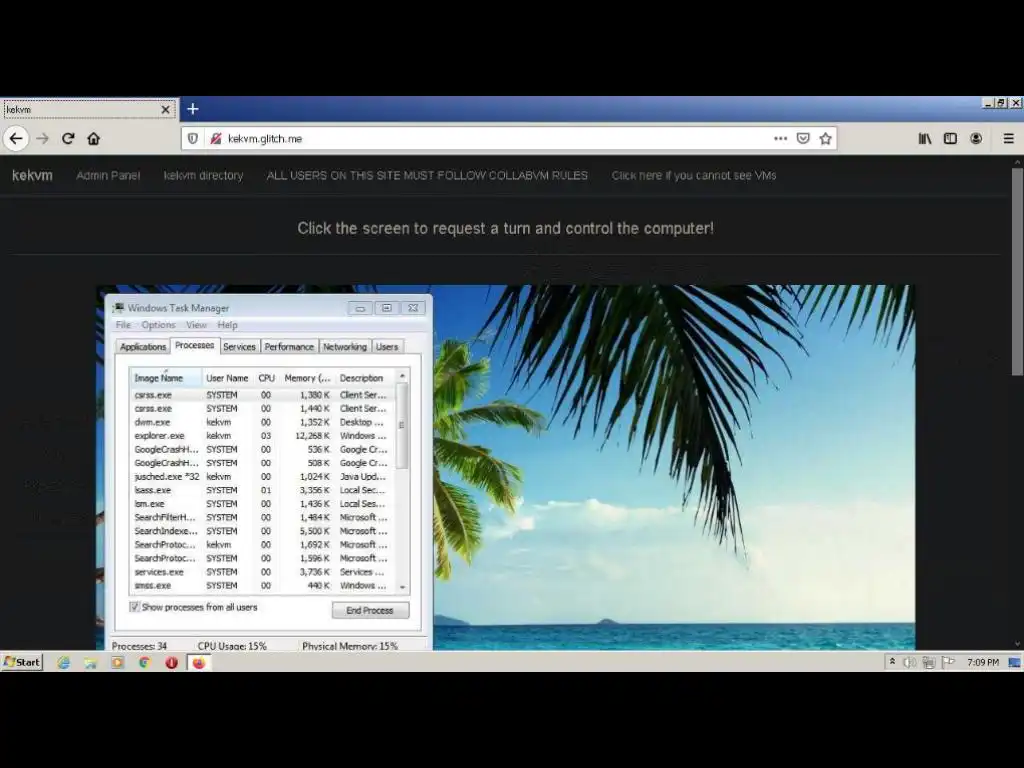
Task: Bookmark this page with star icon
Action: coord(825,138)
